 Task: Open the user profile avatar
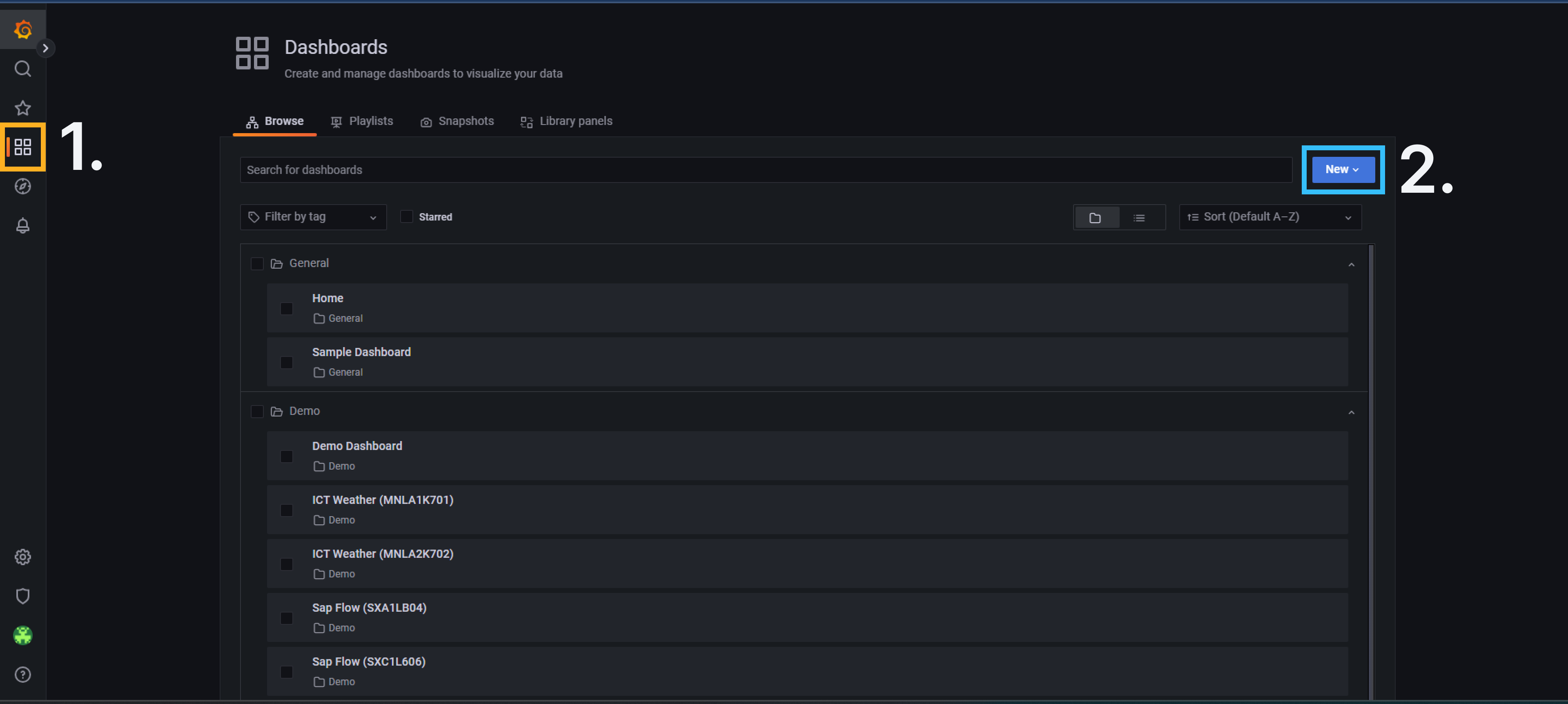click(x=22, y=635)
